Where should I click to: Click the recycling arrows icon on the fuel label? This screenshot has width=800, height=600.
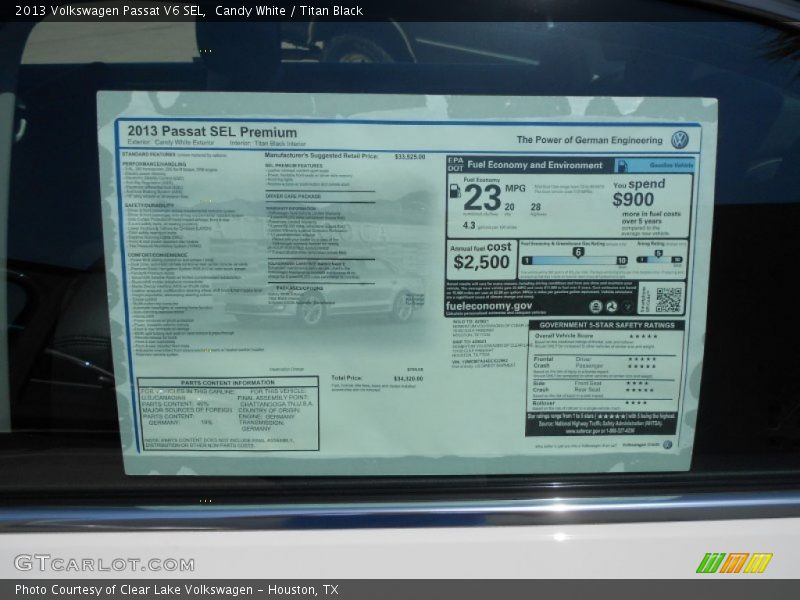click(x=611, y=304)
